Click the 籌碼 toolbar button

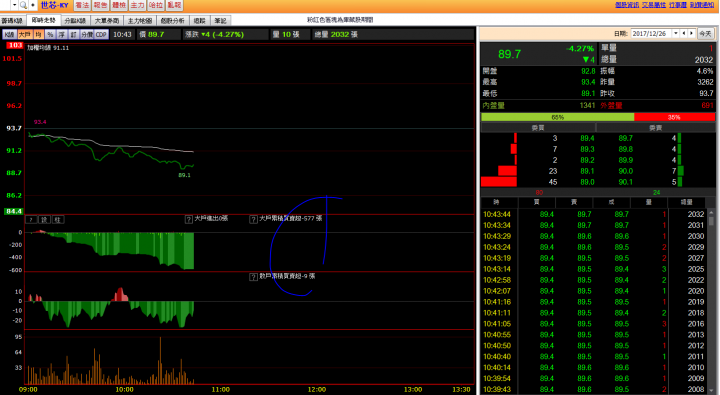119,5
